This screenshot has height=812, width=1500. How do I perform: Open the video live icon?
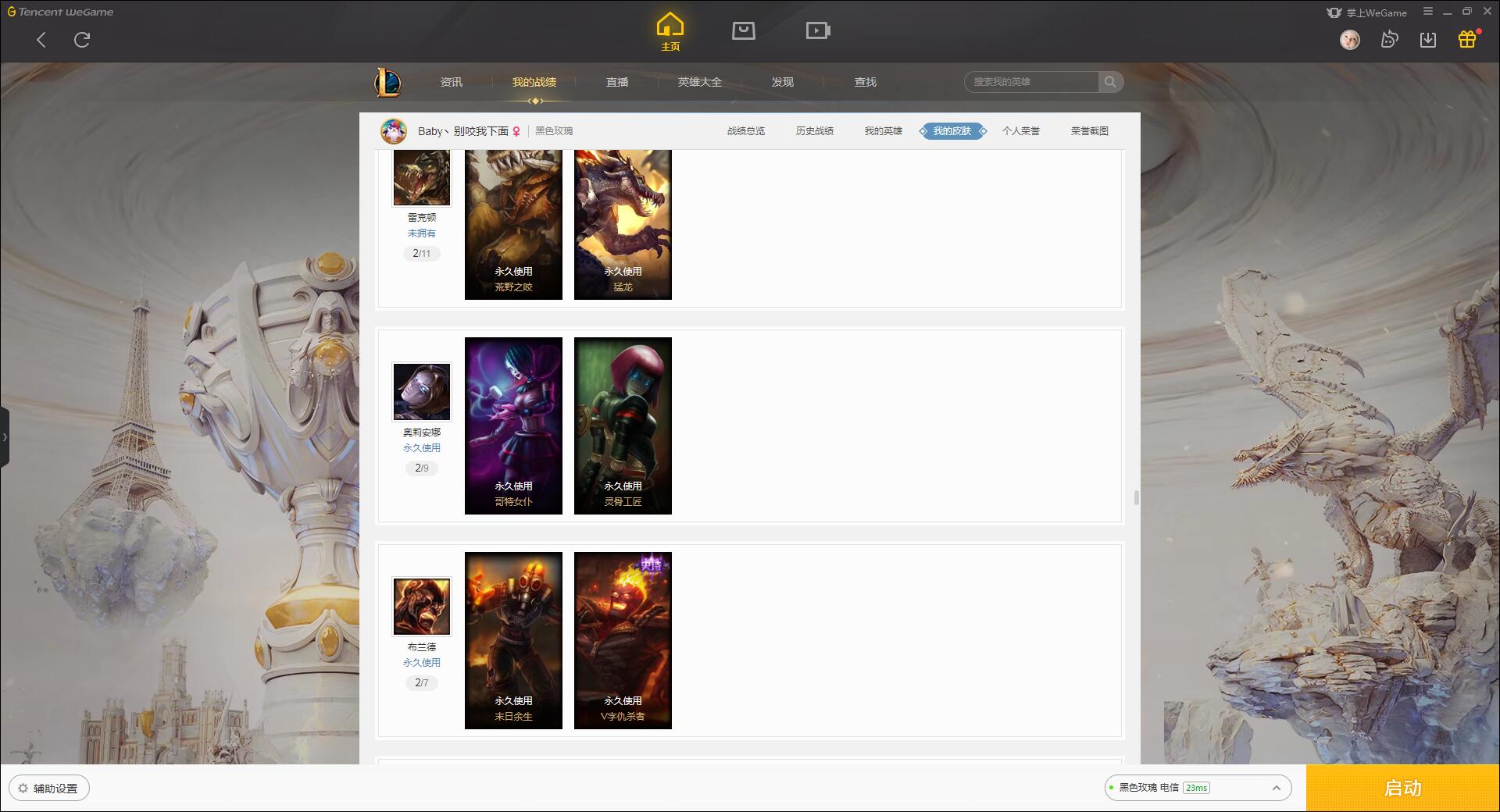pyautogui.click(x=818, y=31)
